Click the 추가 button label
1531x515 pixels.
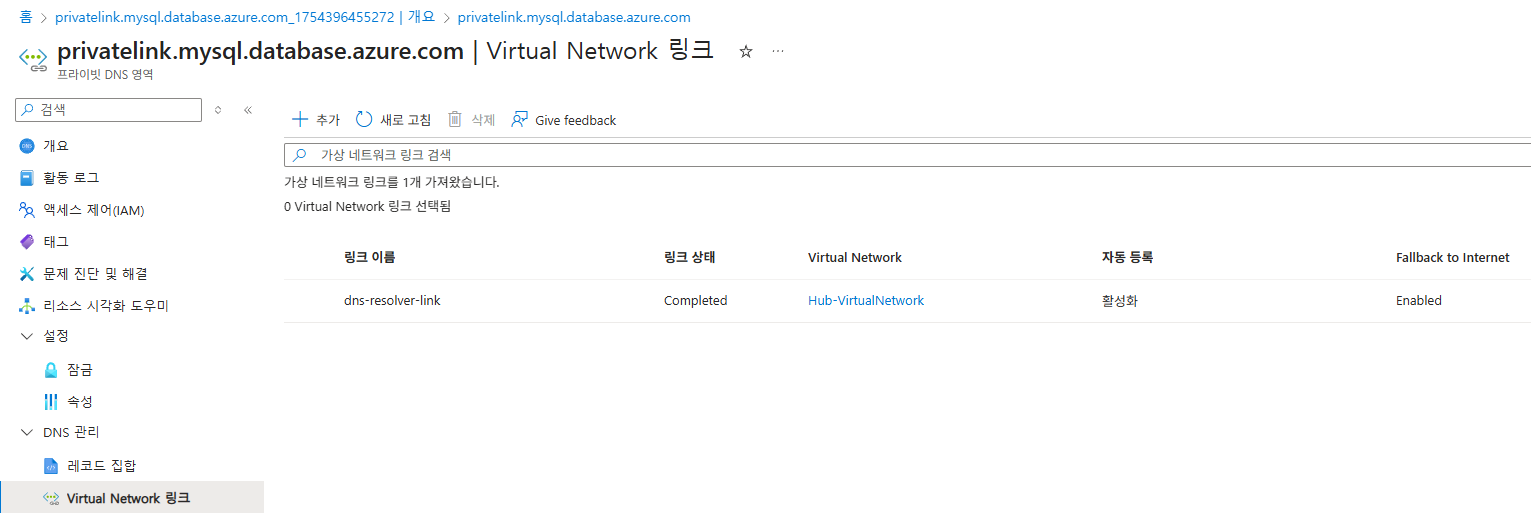(x=328, y=120)
